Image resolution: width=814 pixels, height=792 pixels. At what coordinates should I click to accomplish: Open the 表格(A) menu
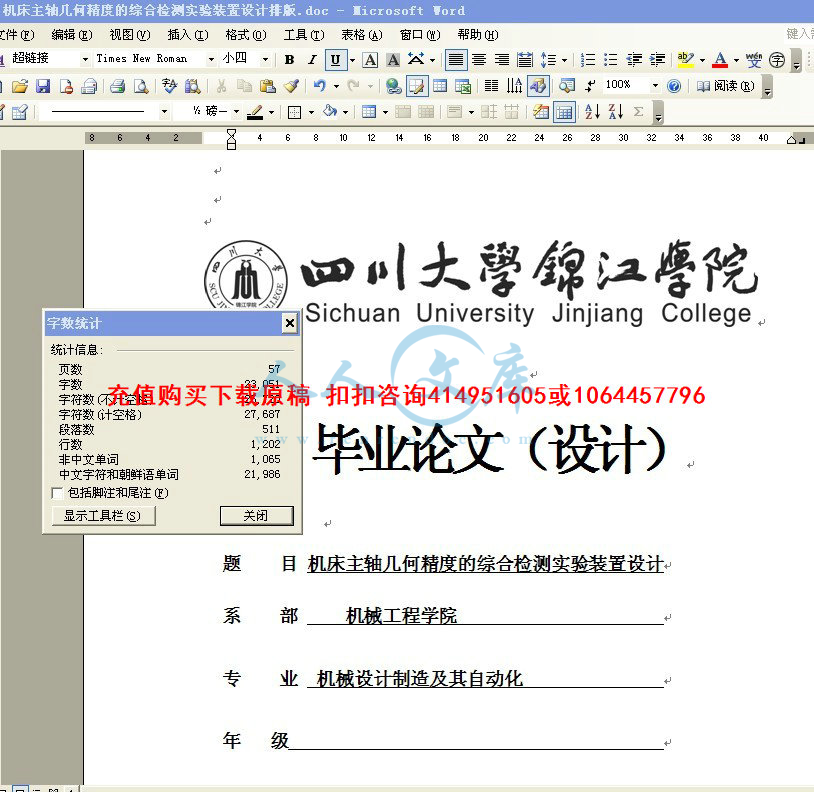coord(362,35)
